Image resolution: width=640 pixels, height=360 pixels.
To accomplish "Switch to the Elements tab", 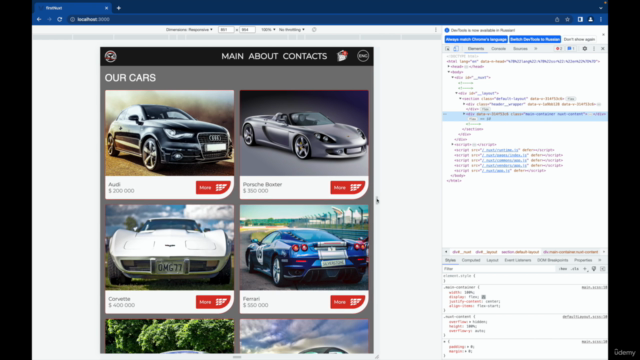I will 476,49.
